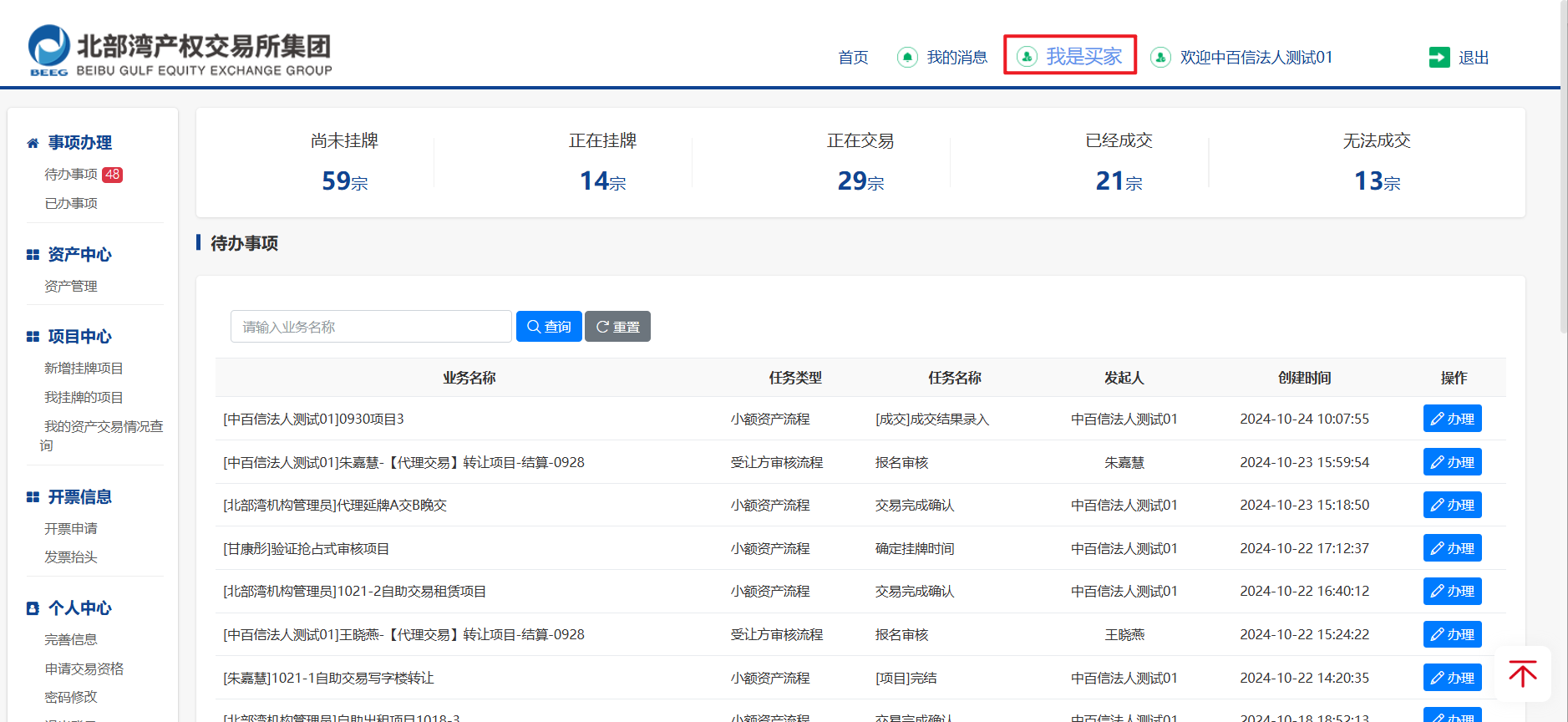Click 退出 to log out
1568x722 pixels.
coord(1474,57)
